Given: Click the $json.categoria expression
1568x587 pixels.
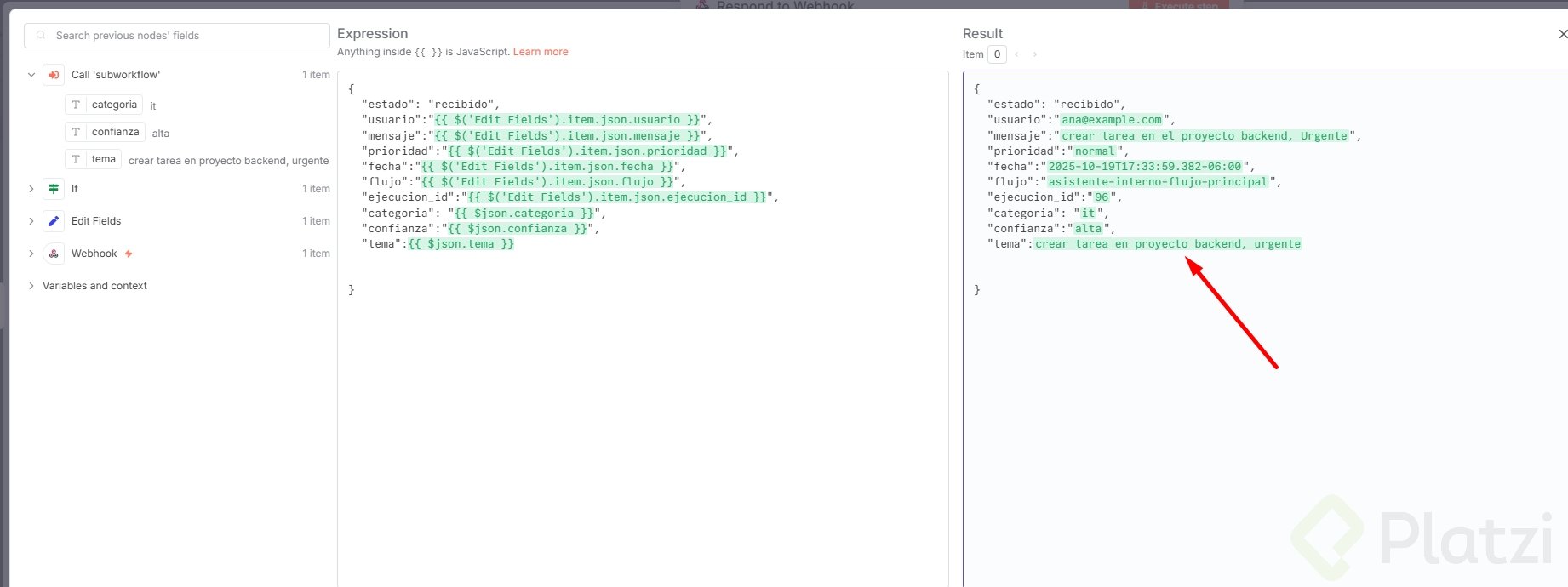Looking at the screenshot, I should click(x=524, y=214).
